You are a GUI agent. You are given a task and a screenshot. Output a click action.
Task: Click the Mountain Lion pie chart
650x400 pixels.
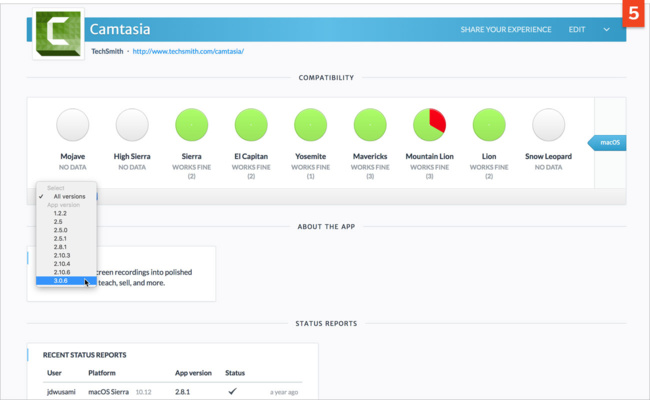[429, 125]
